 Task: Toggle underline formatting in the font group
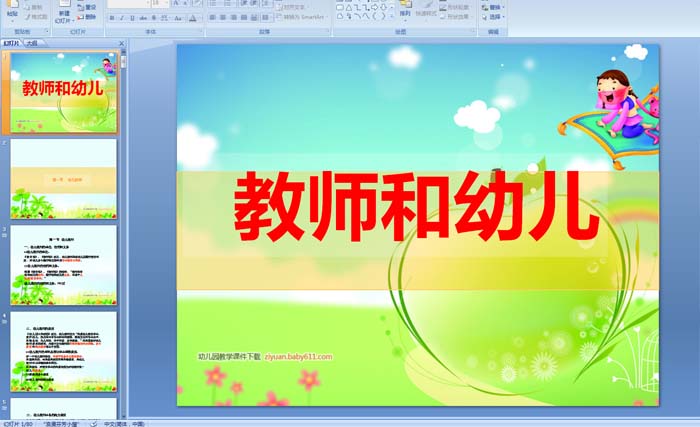click(132, 18)
